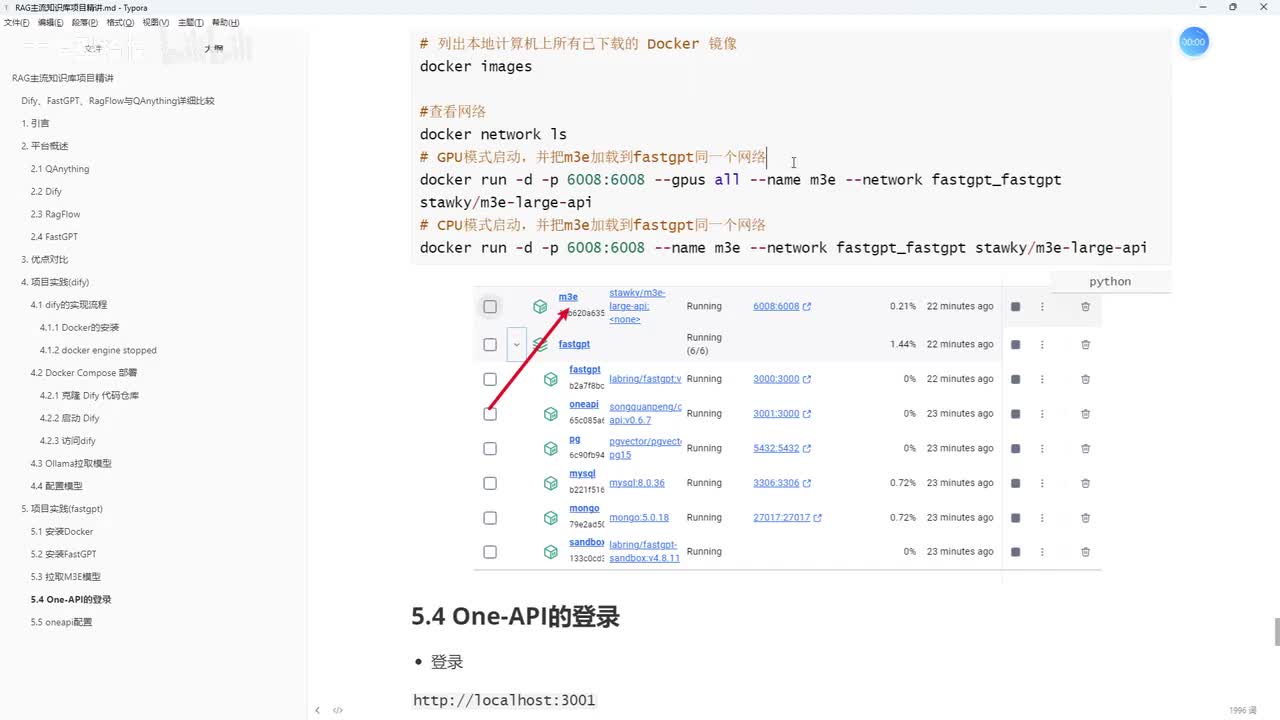Click the document vertical scrollbar thumb

pyautogui.click(x=1276, y=632)
